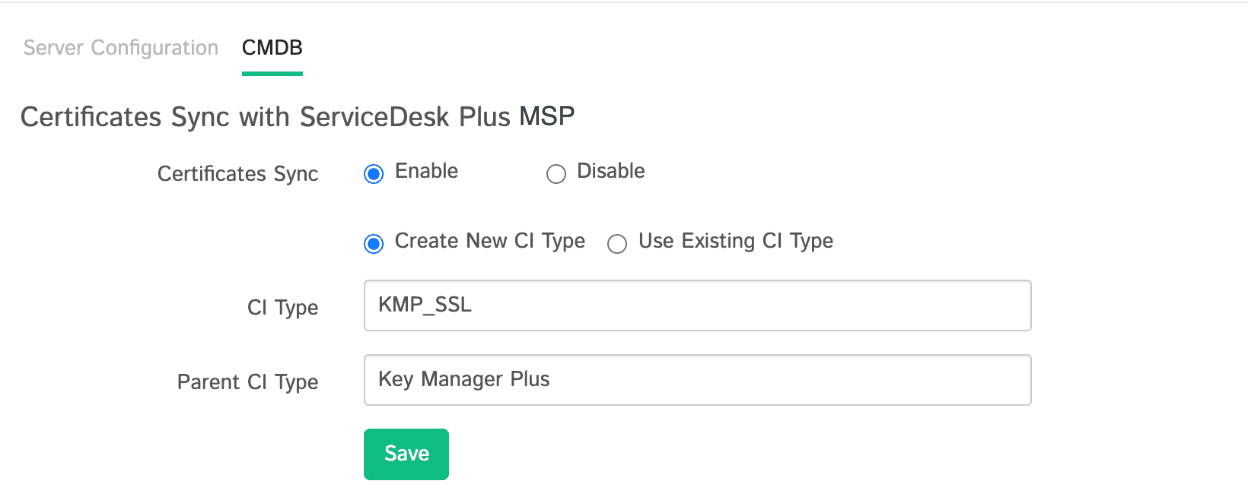Click the 'Certificates Sync' row label
This screenshot has height=500, width=1248.
[238, 174]
